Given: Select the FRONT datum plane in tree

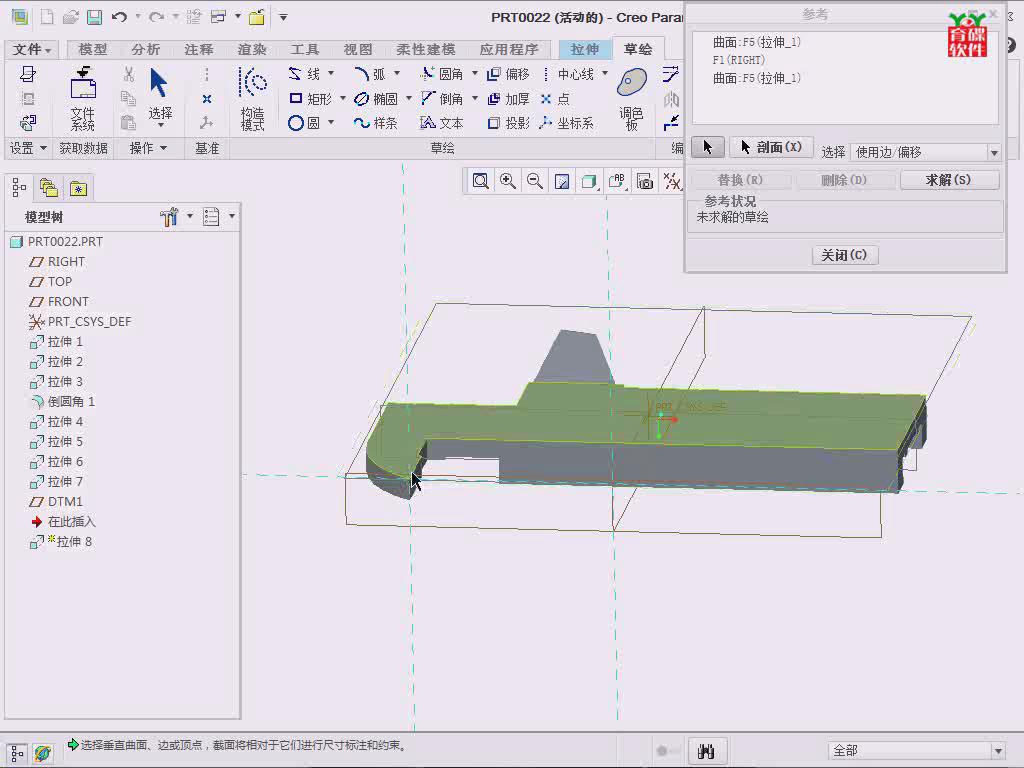Looking at the screenshot, I should pyautogui.click(x=59, y=301).
